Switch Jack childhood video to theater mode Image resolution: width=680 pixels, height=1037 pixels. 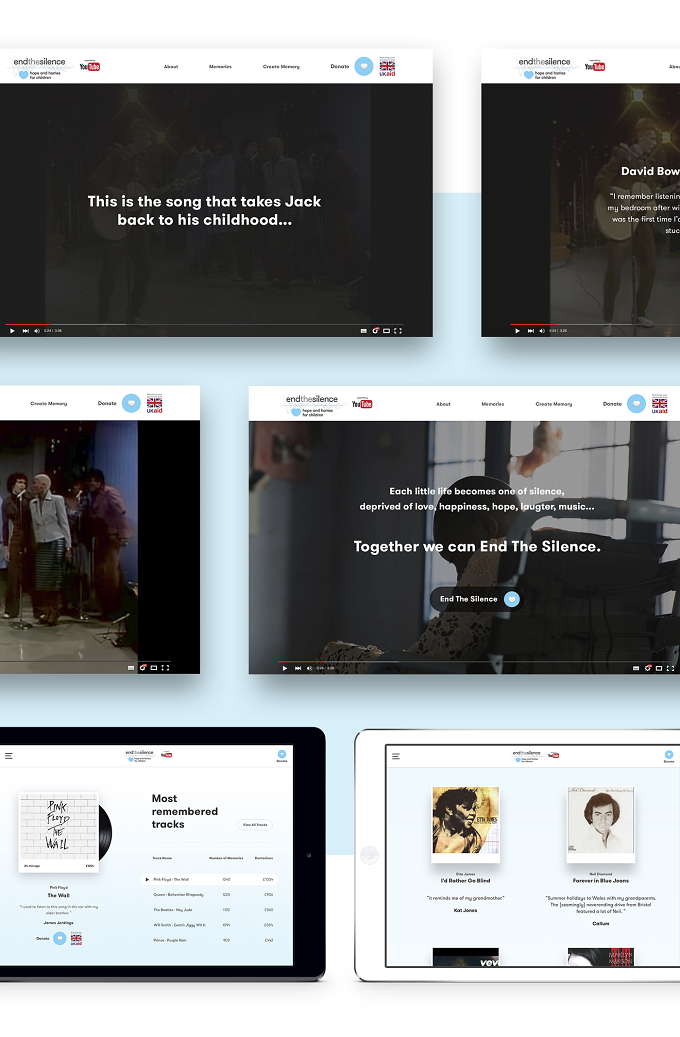[x=386, y=331]
